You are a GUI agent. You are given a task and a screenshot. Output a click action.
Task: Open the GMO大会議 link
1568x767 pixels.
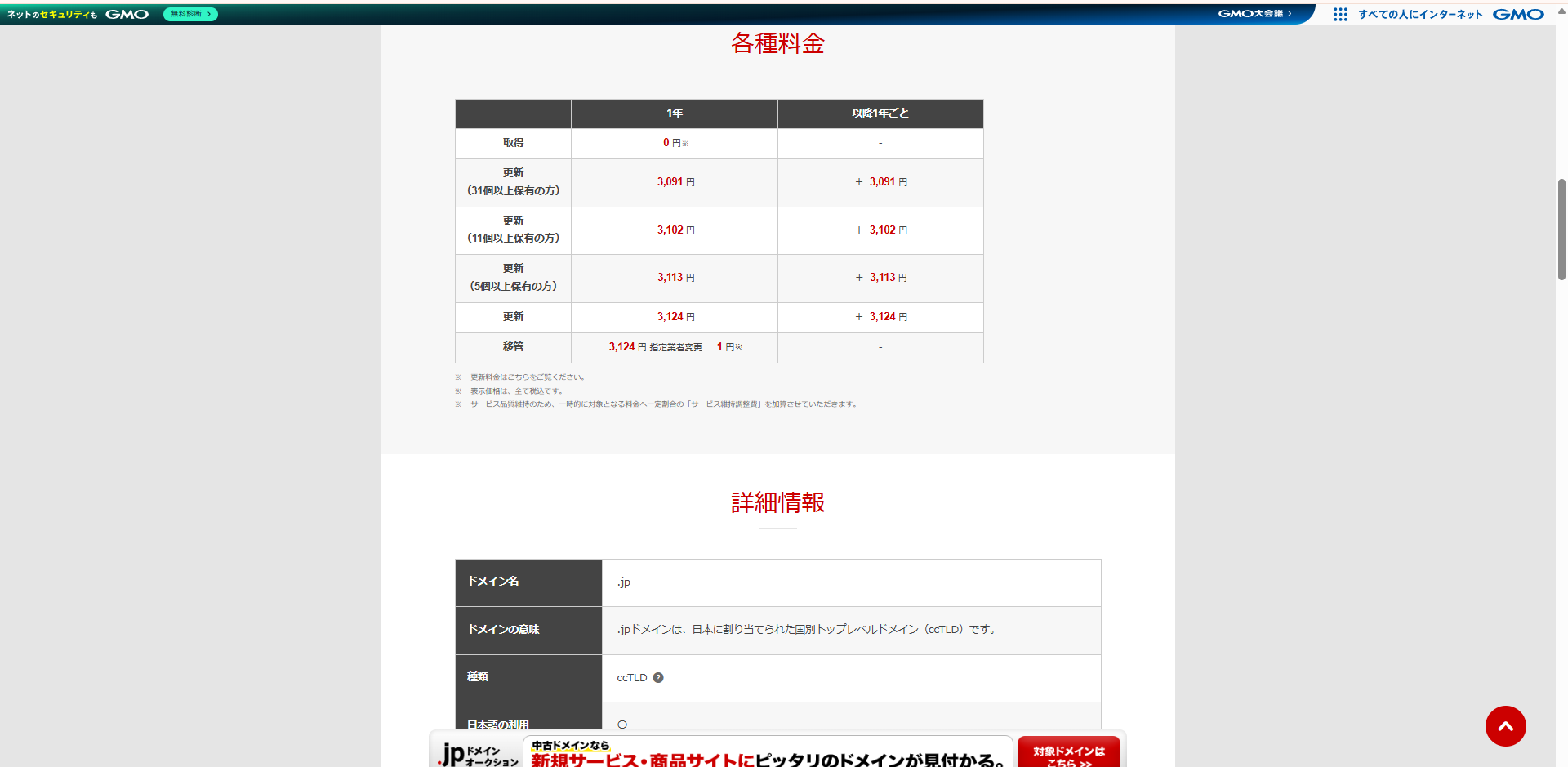coord(1254,14)
